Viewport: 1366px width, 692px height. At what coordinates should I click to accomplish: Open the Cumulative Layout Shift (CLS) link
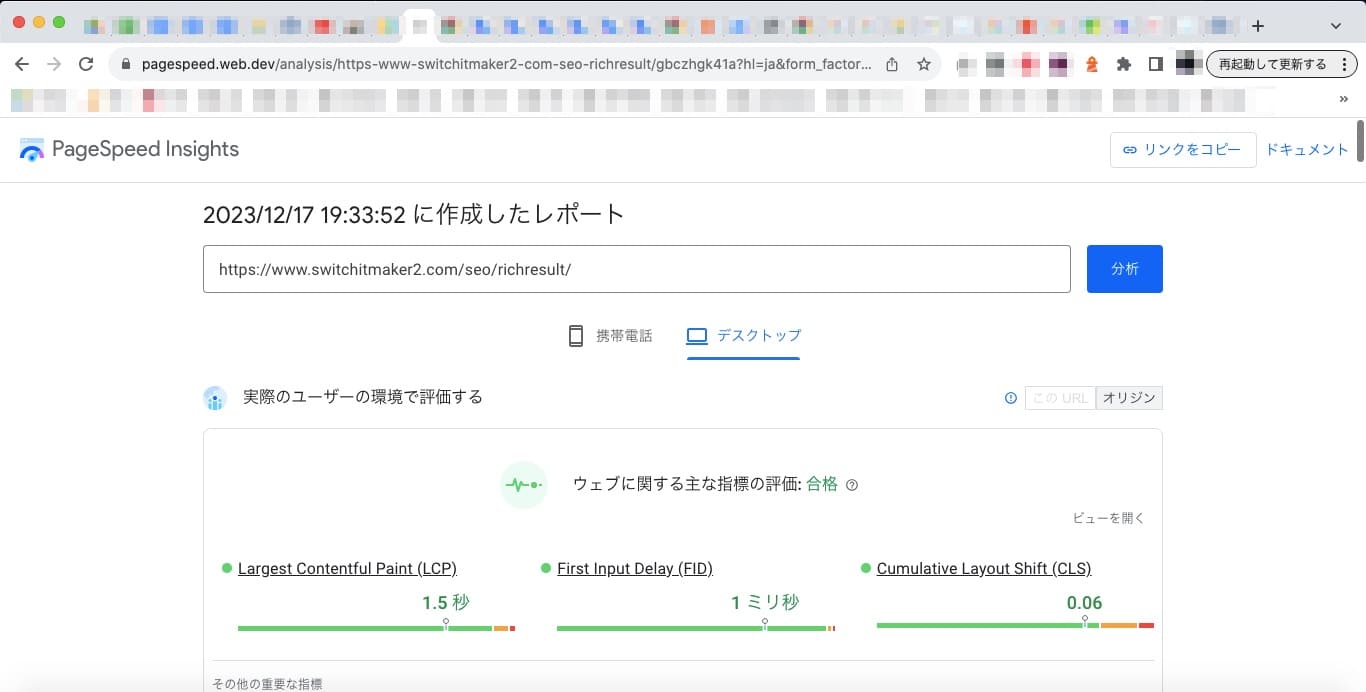pos(984,568)
